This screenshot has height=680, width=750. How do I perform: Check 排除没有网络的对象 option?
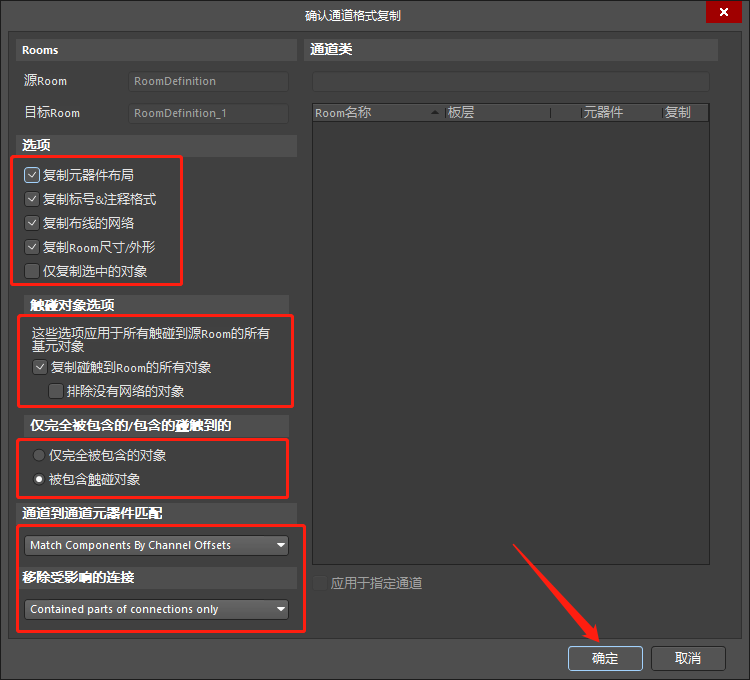point(56,391)
